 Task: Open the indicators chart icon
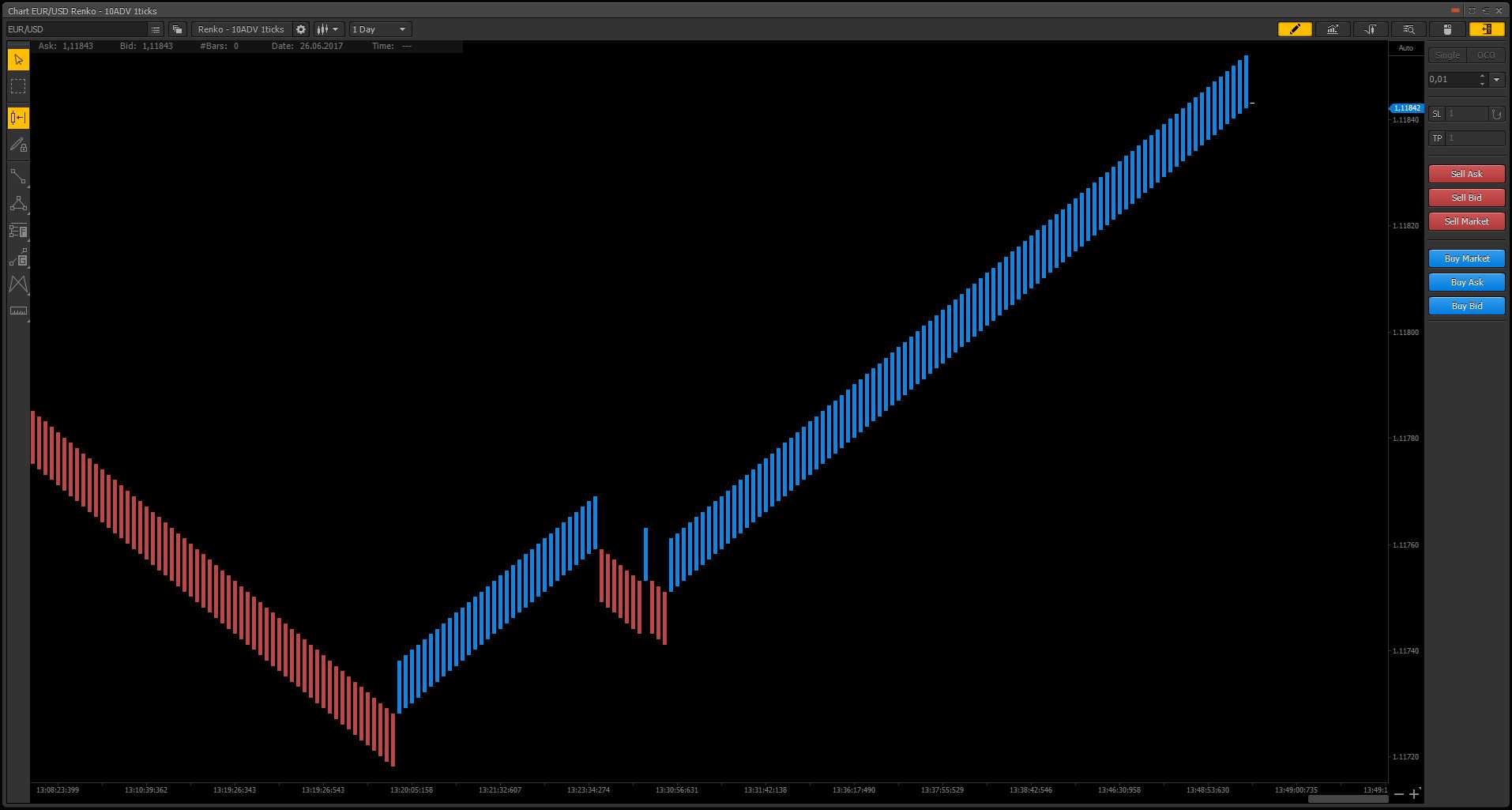(1333, 29)
